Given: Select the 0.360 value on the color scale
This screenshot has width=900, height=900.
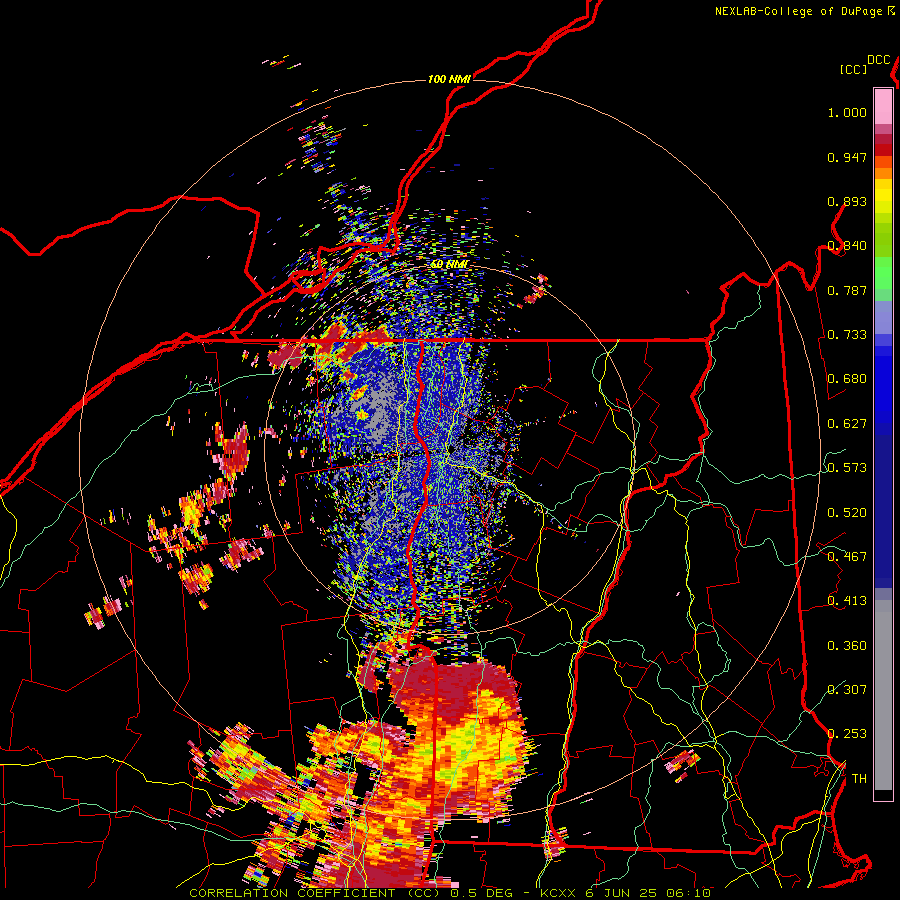Looking at the screenshot, I should pos(847,646).
